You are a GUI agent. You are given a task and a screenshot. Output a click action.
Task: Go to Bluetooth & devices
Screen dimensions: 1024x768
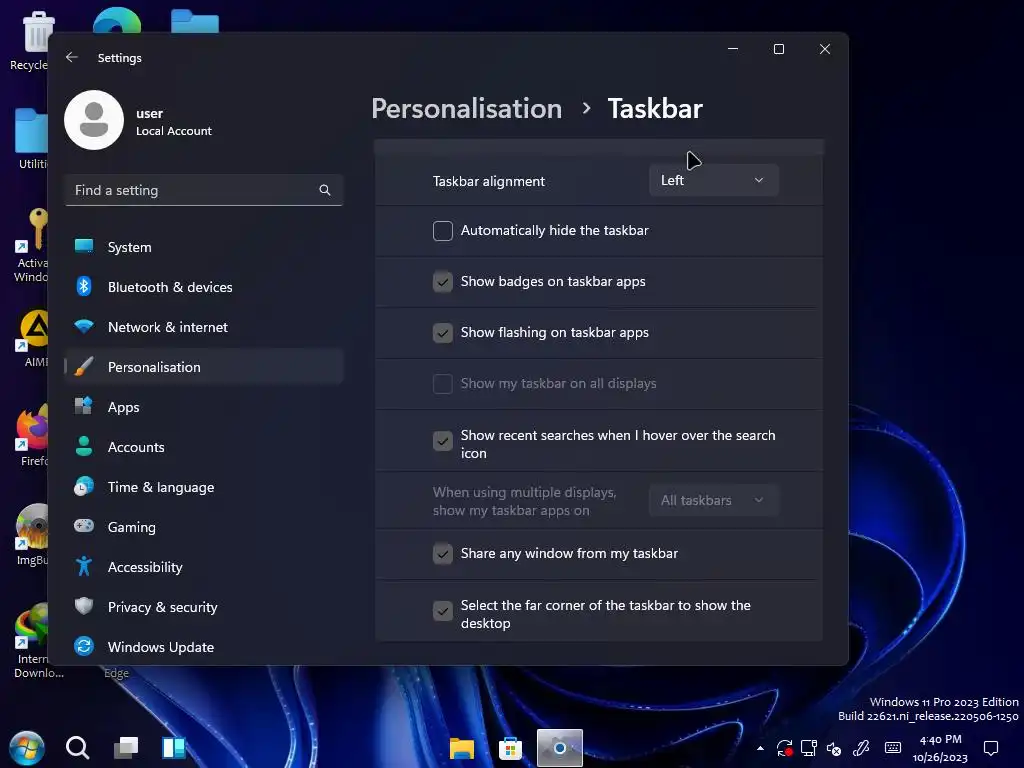click(204, 287)
